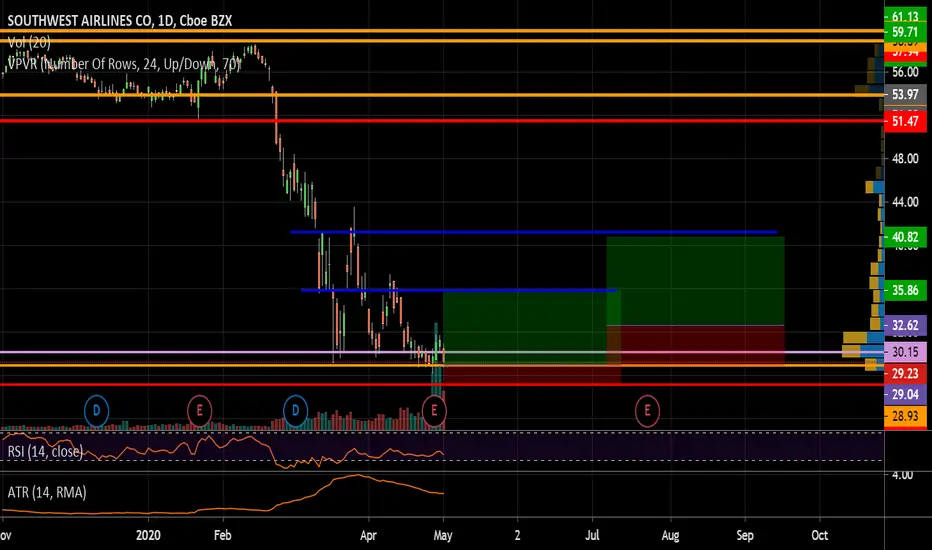This screenshot has width=932, height=550.
Task: Open the upcoming E earnings marker in July
Action: click(647, 411)
